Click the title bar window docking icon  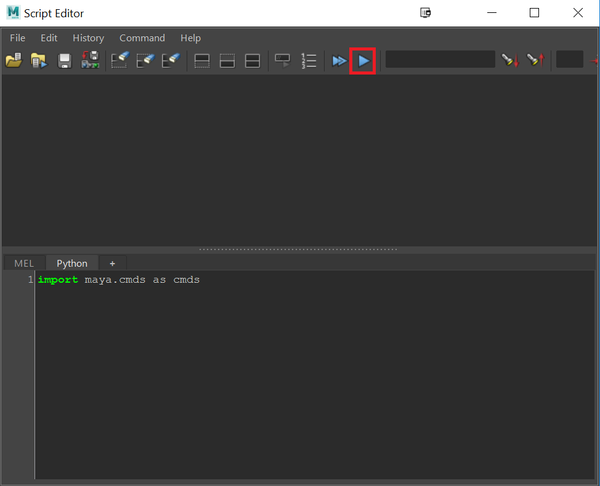pyautogui.click(x=426, y=13)
